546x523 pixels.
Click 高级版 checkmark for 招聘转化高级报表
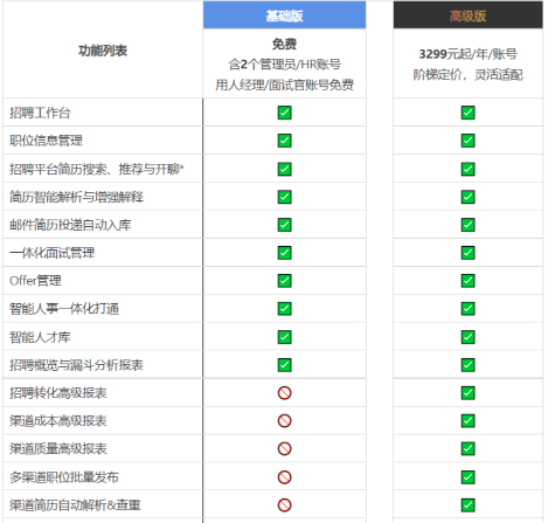[x=468, y=393]
